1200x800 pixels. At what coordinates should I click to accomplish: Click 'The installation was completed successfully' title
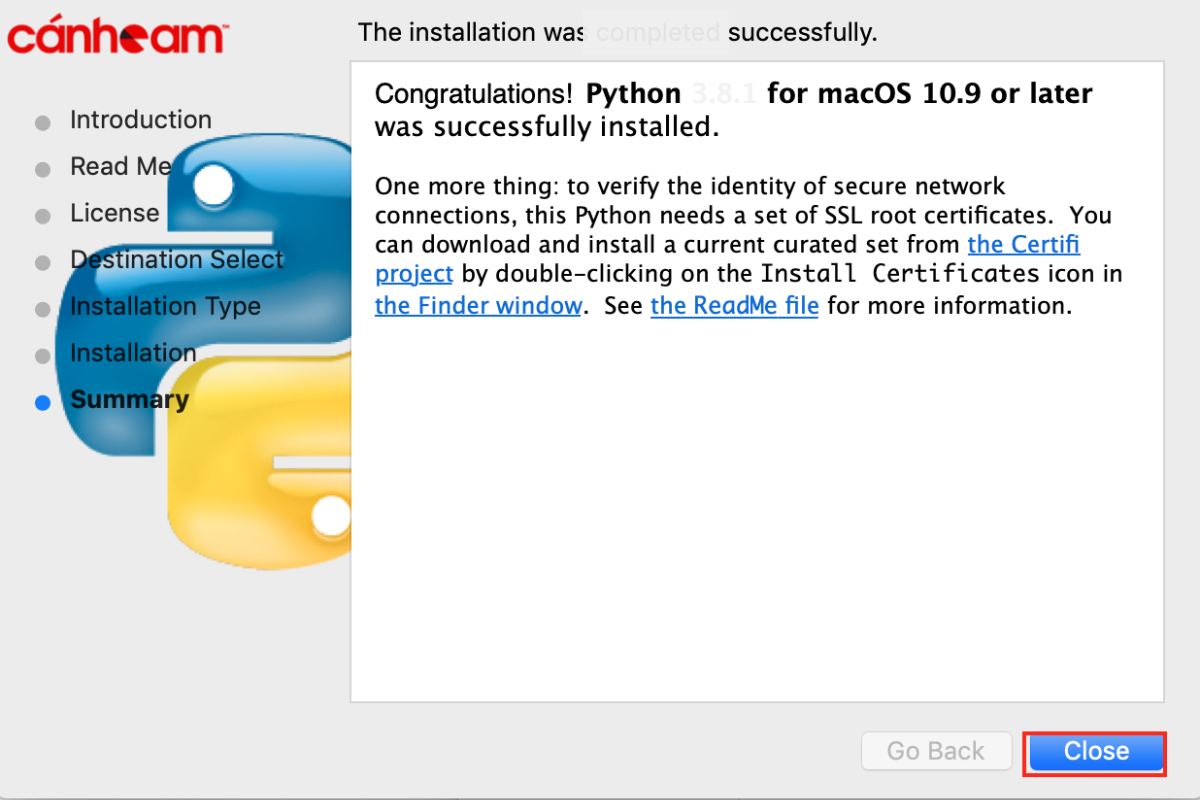[617, 32]
